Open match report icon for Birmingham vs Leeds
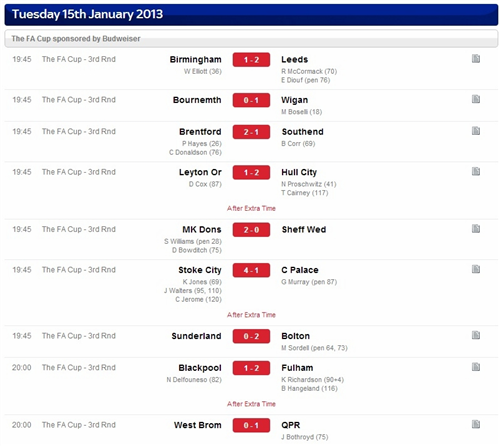This screenshot has width=500, height=446. [x=476, y=59]
